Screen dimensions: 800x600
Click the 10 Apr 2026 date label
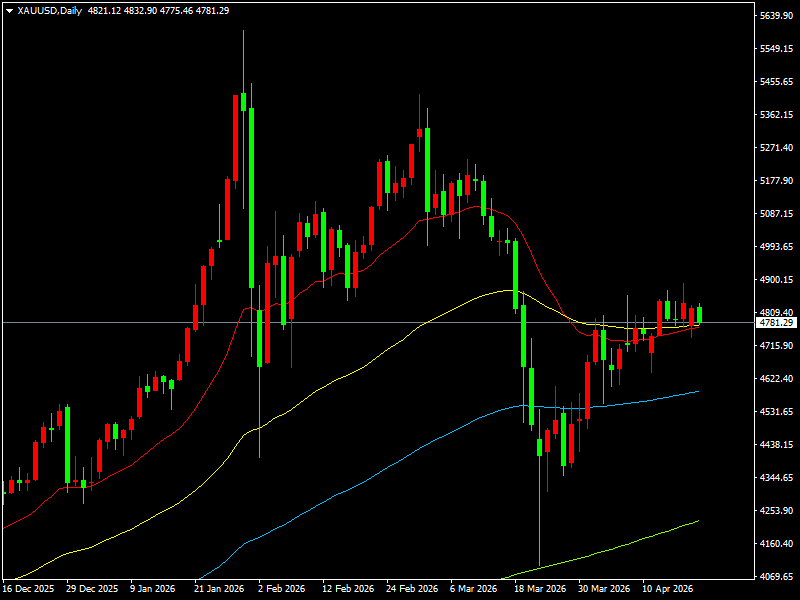click(667, 589)
